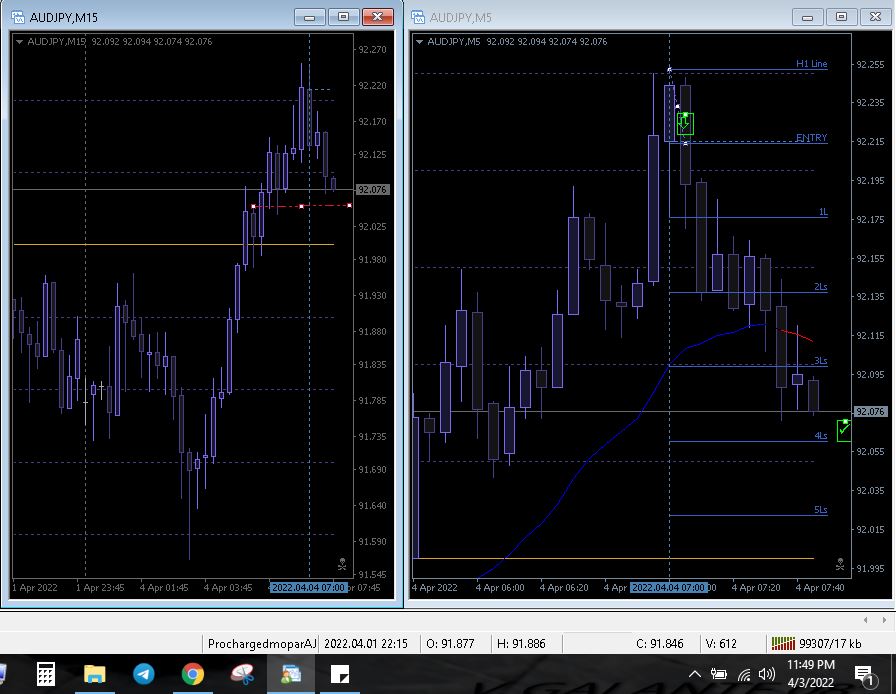Click the 92.270 price scale label in M15
The image size is (896, 694).
373,50
